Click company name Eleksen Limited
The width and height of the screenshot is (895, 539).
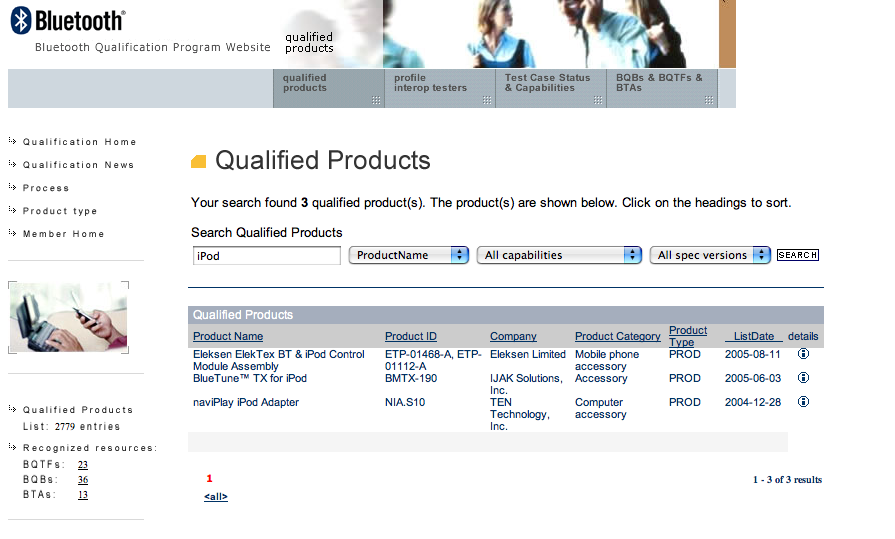[x=527, y=354]
